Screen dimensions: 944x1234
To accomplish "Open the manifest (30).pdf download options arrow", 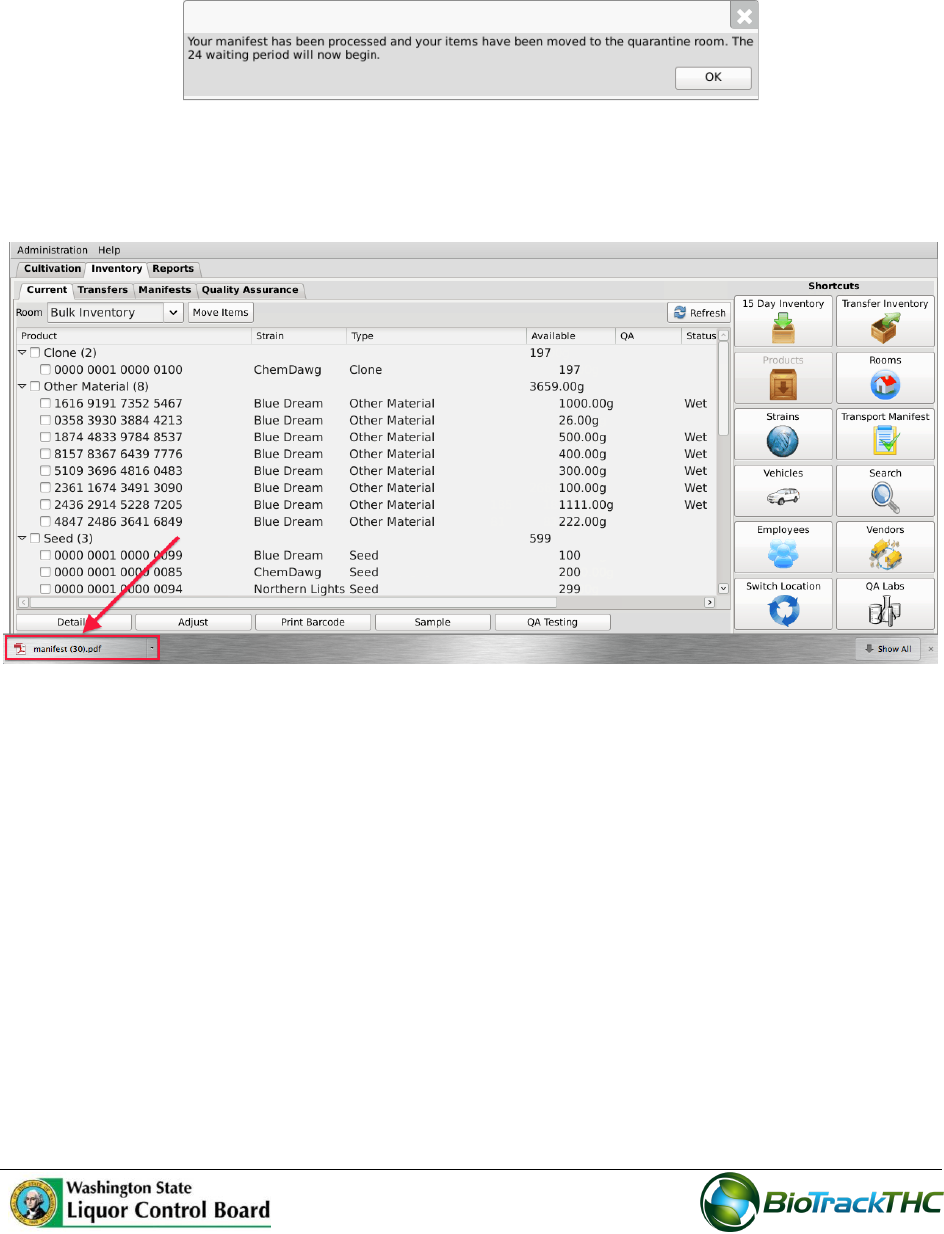I will pos(152,648).
